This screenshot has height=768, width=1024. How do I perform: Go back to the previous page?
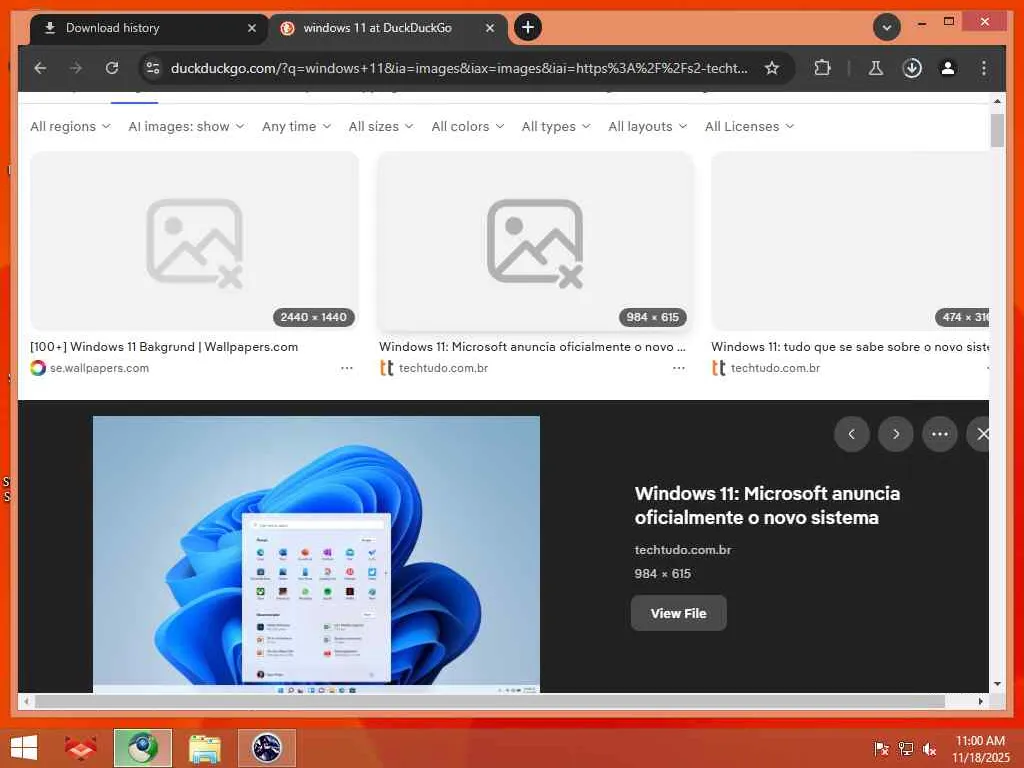pyautogui.click(x=40, y=68)
